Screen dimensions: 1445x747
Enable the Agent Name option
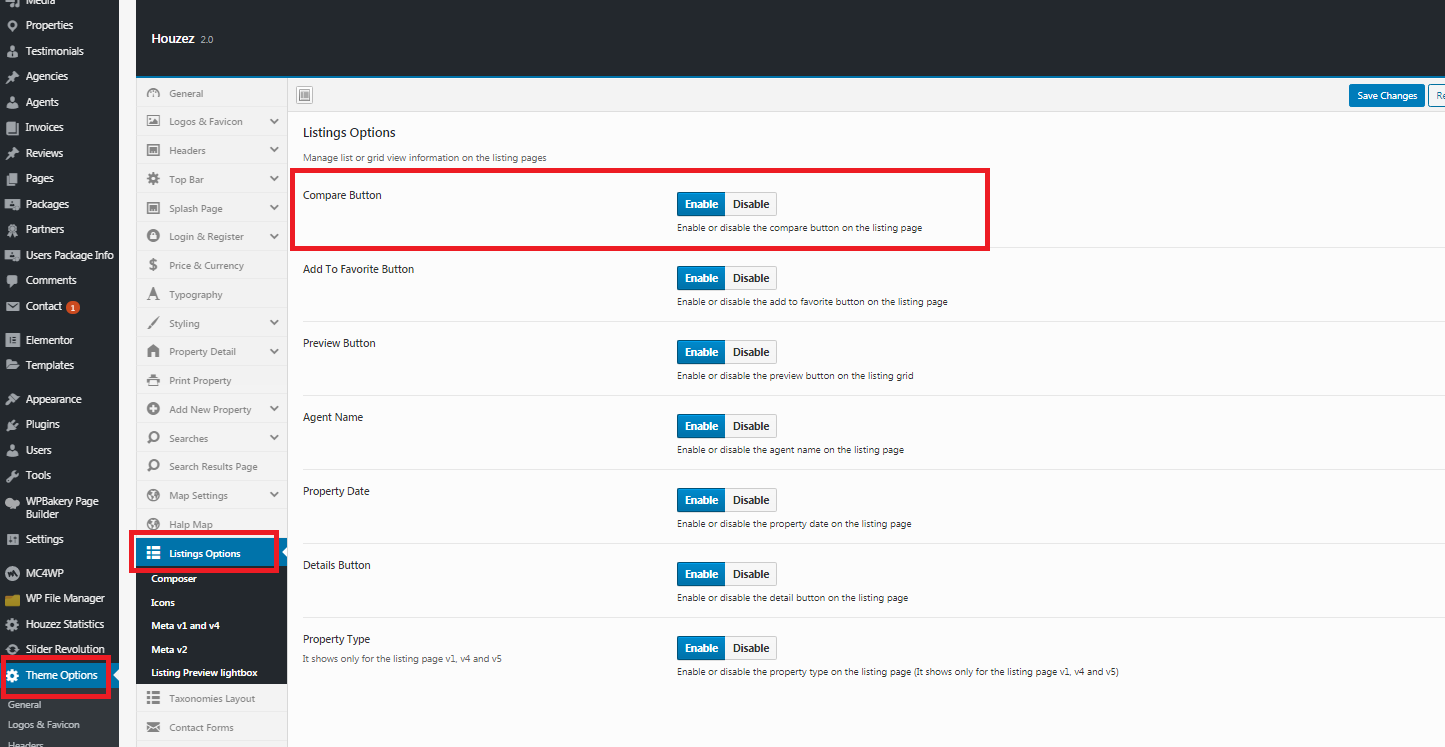[701, 426]
